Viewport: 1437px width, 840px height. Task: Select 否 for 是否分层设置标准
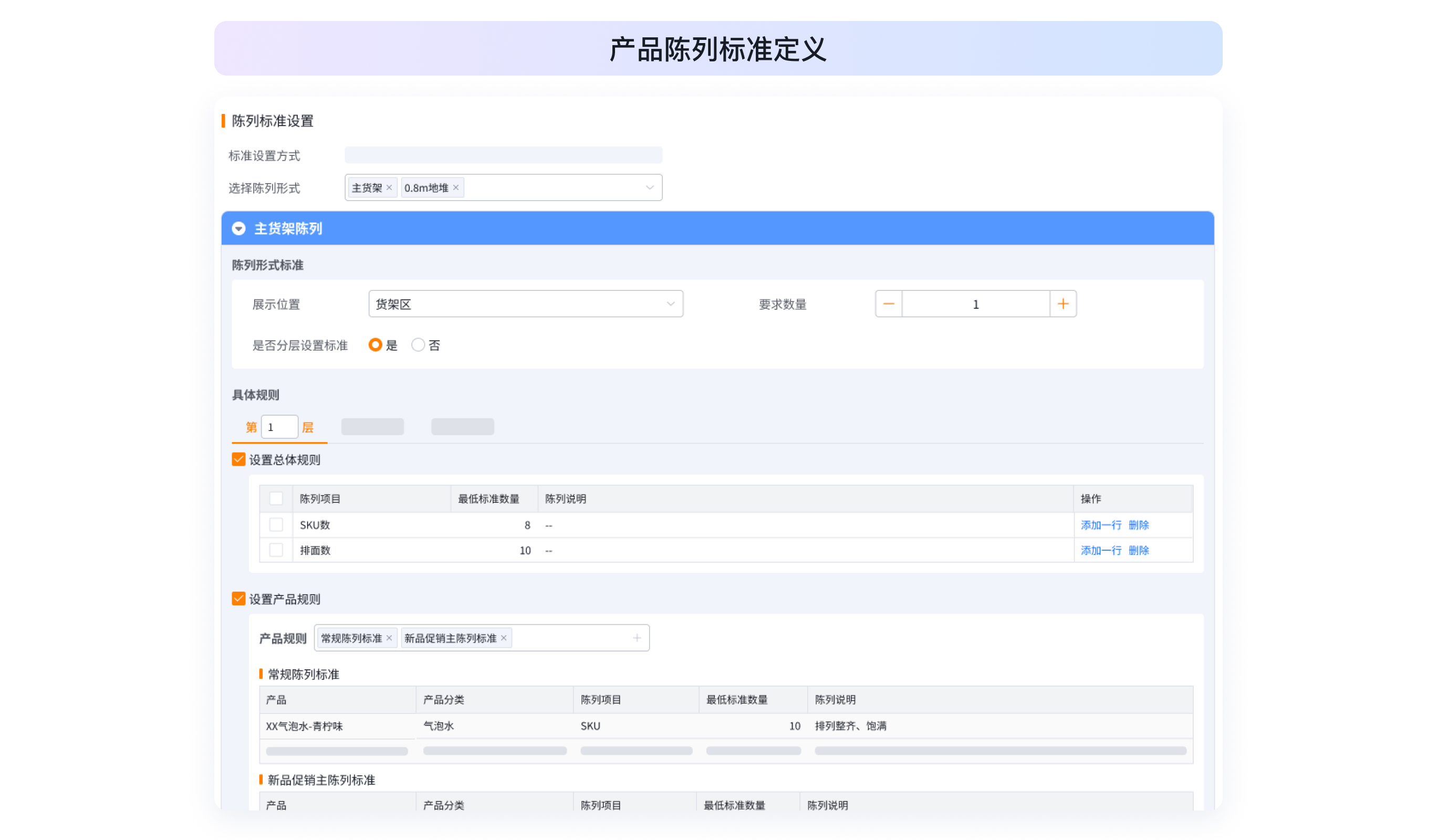[418, 345]
